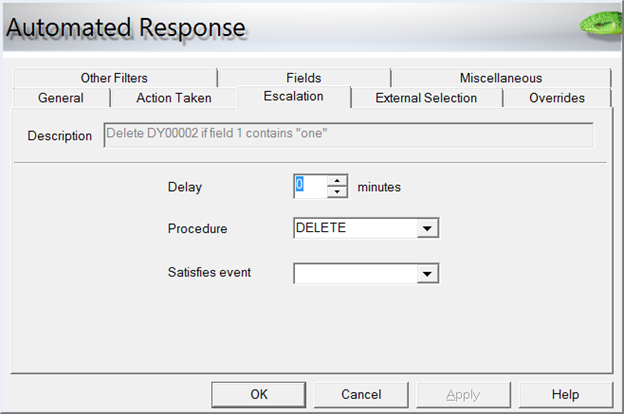Click inside the Delay minutes field

tap(310, 186)
